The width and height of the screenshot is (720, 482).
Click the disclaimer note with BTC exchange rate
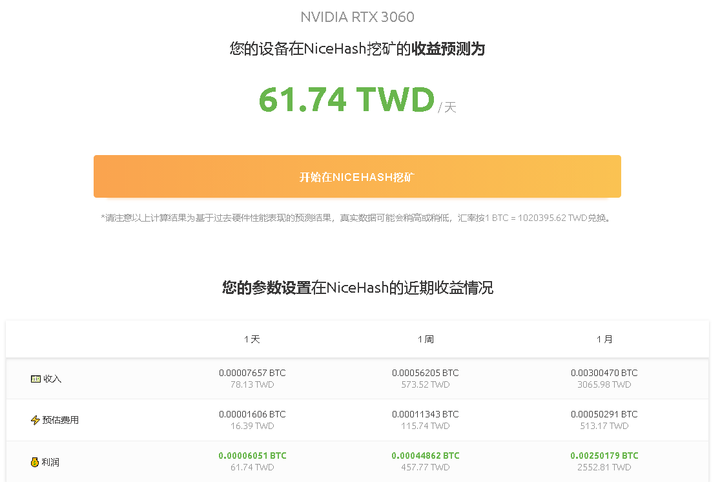coord(356,218)
